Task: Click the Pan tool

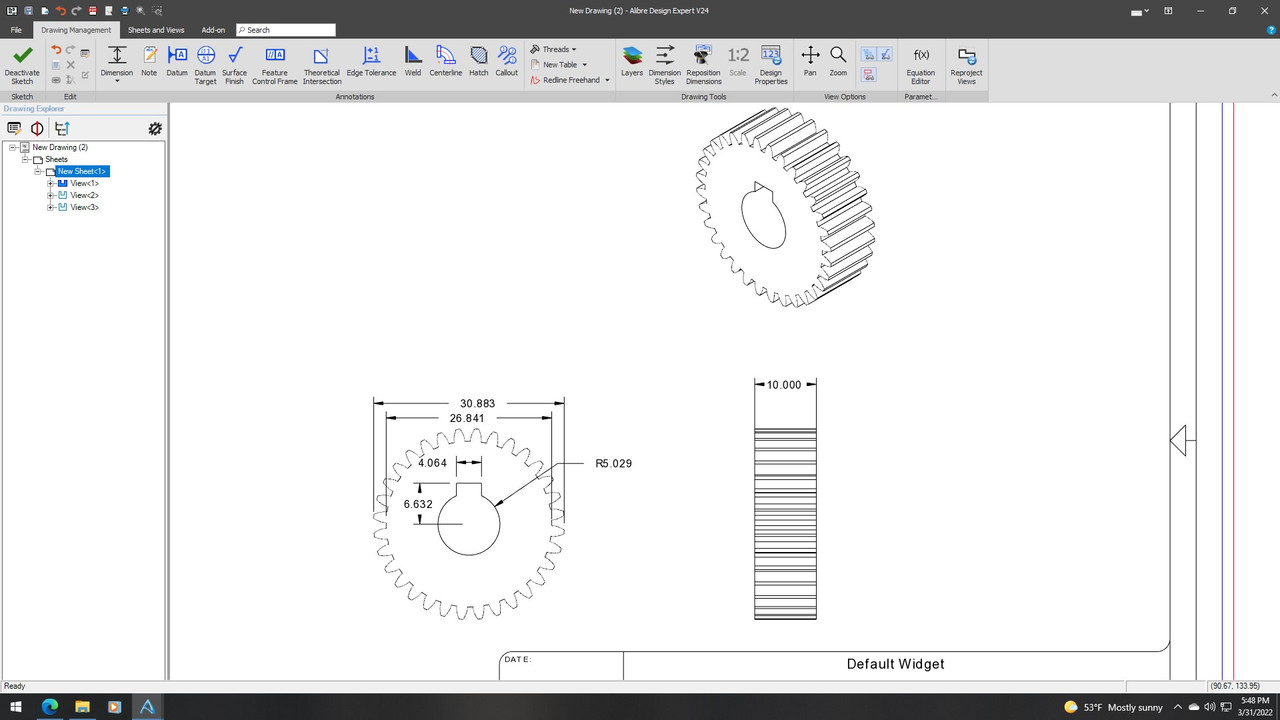Action: 809,62
